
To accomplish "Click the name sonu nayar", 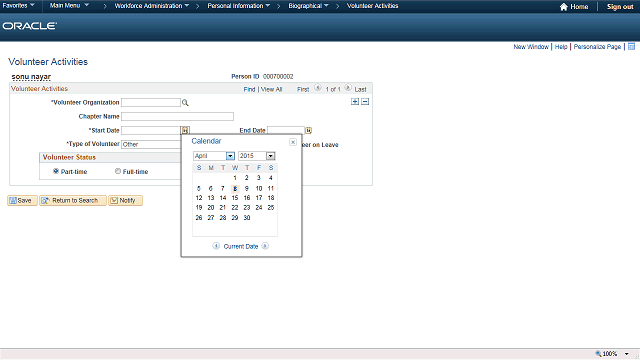I will pyautogui.click(x=31, y=77).
